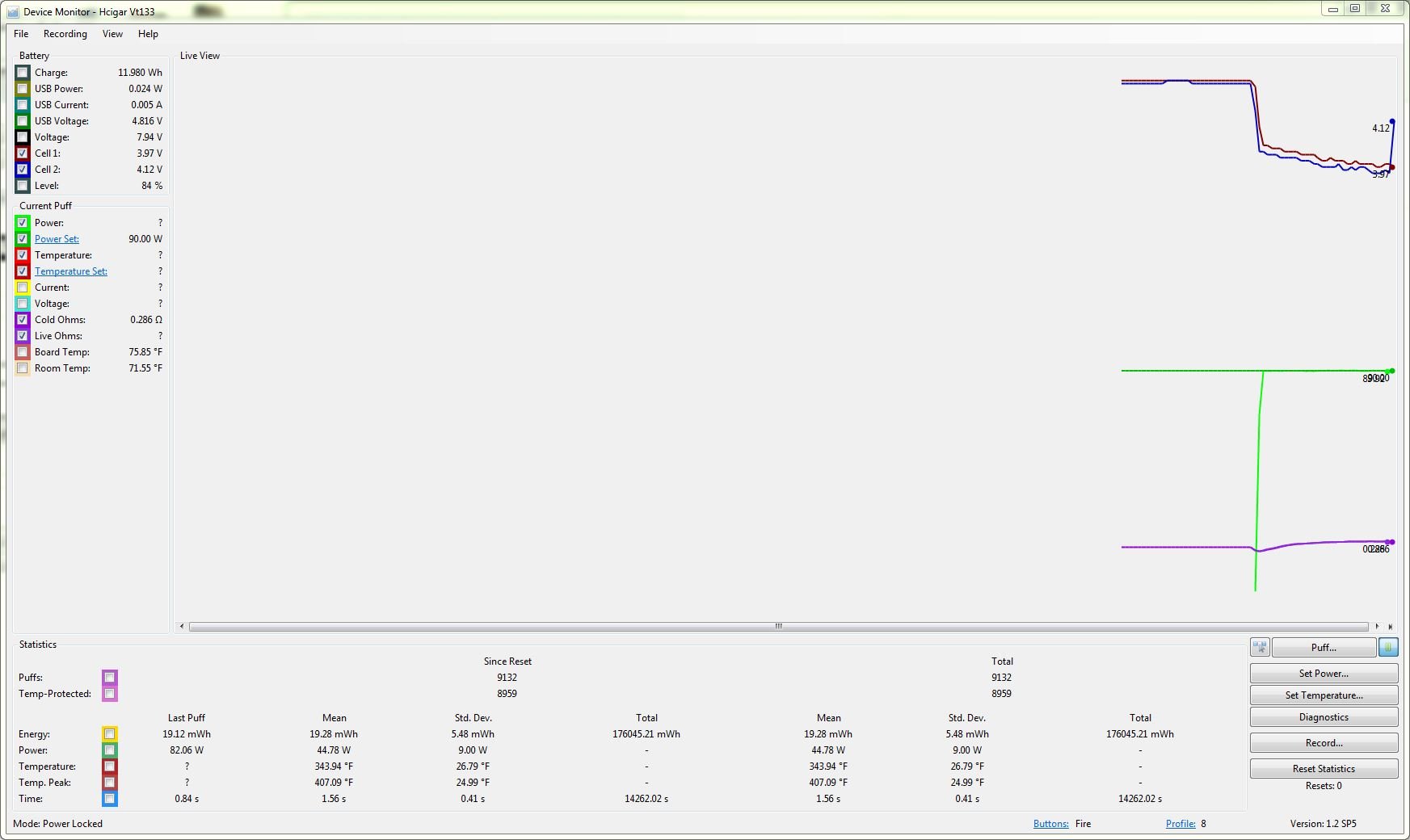Click the Diagnostics button
Image resolution: width=1410 pixels, height=840 pixels.
(x=1323, y=717)
